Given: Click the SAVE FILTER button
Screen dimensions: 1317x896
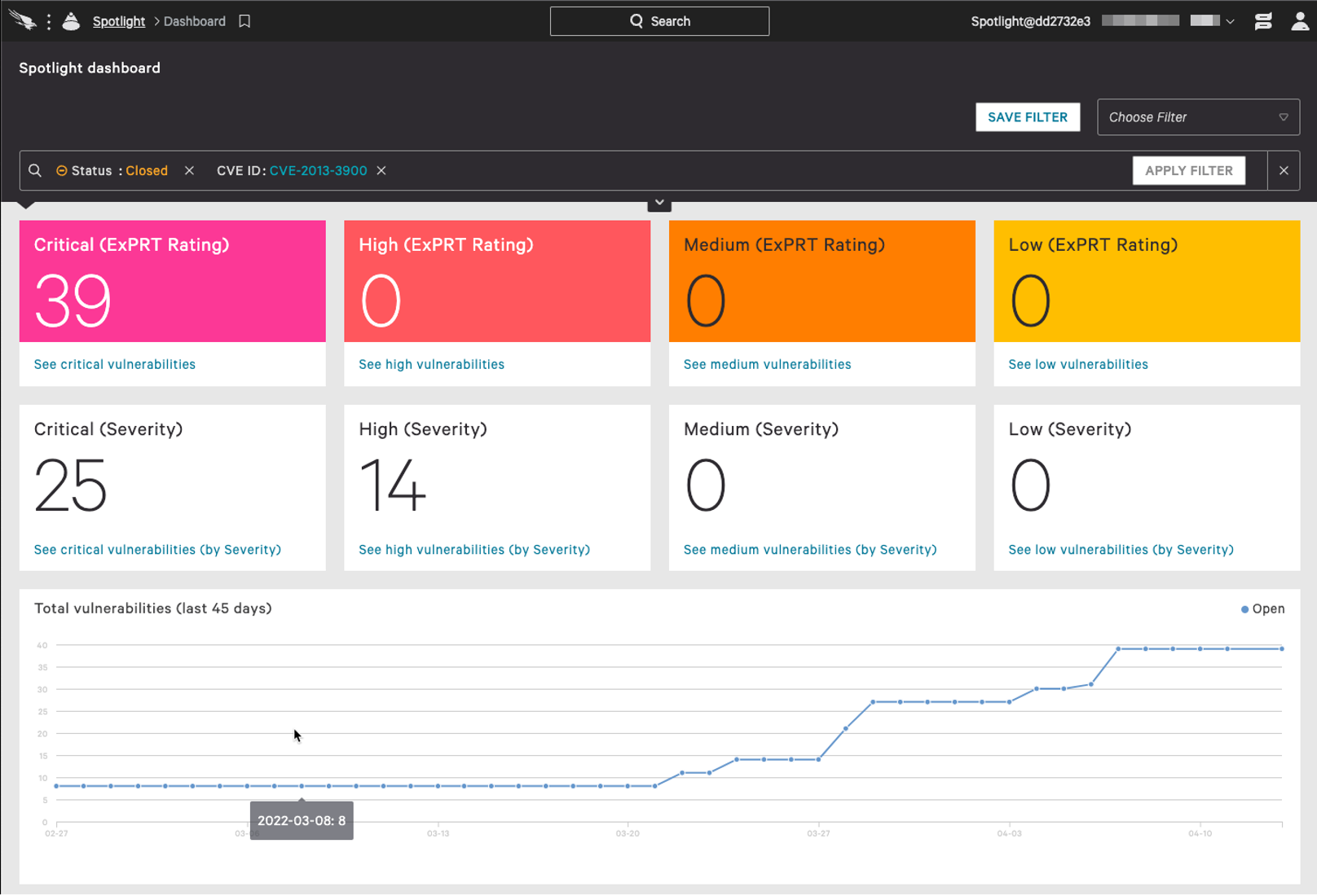Looking at the screenshot, I should (x=1028, y=117).
